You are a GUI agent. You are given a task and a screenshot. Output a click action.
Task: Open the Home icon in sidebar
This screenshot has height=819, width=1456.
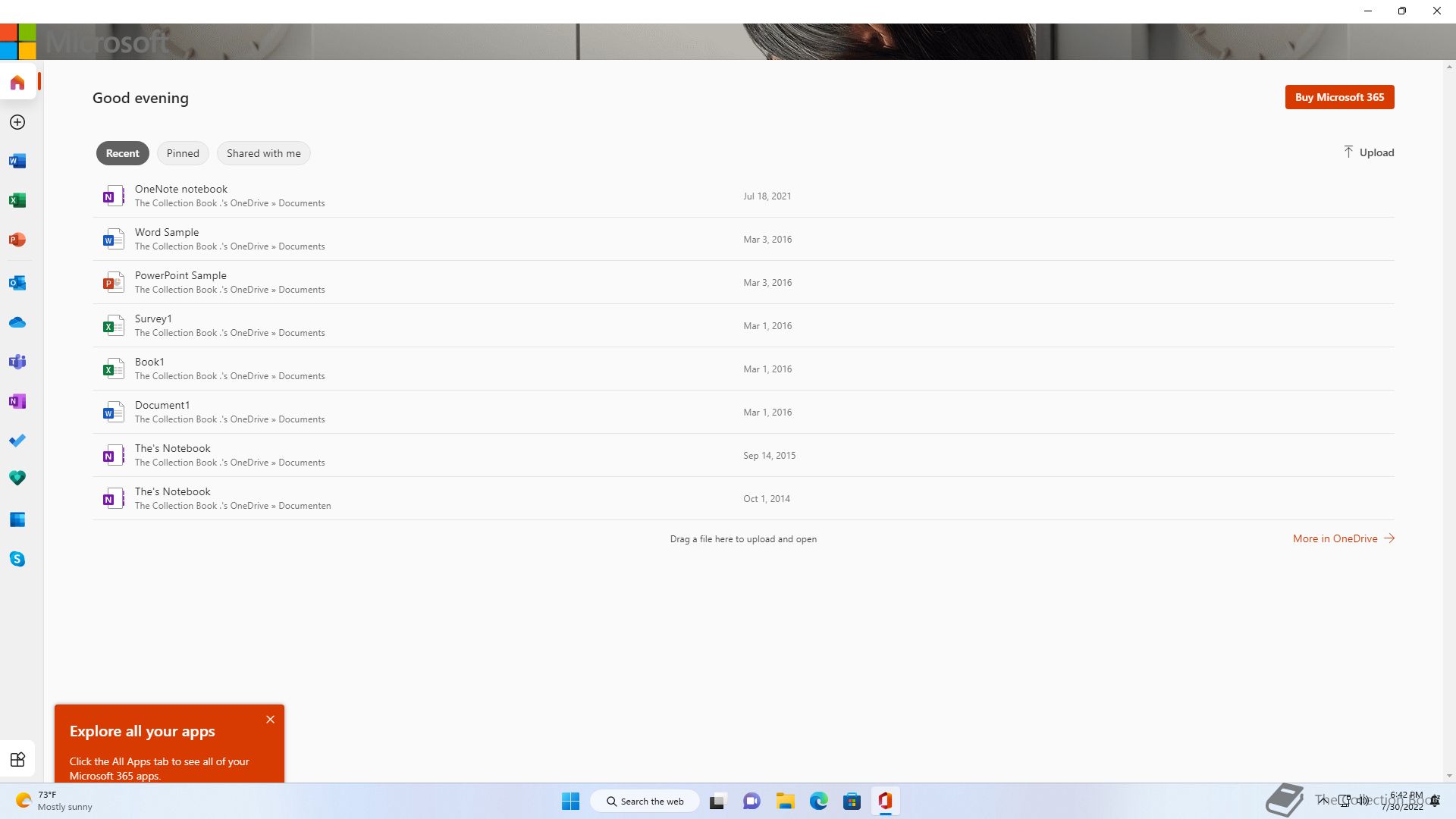[x=17, y=82]
